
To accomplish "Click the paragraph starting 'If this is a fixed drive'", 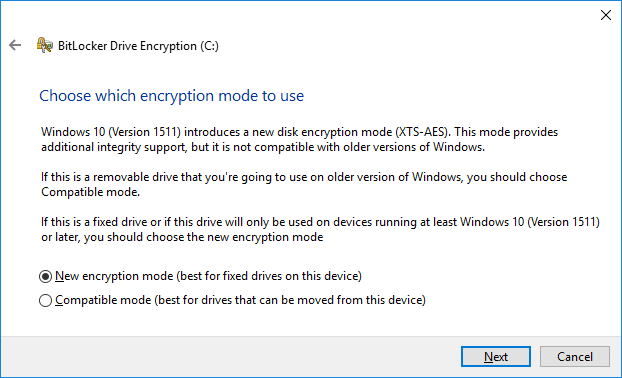I will pyautogui.click(x=320, y=229).
